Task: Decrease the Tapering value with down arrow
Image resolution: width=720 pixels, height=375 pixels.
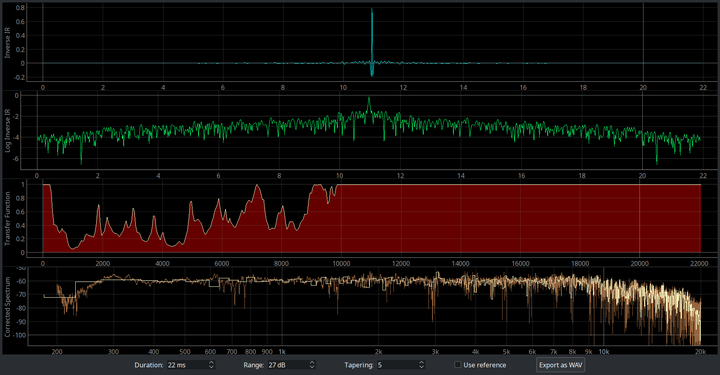Action: tap(422, 367)
